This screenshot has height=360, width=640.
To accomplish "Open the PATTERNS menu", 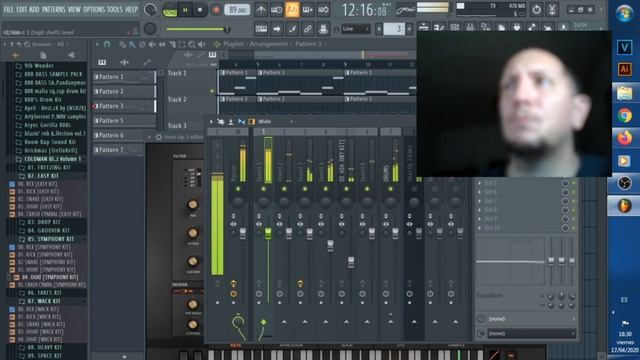I will [x=54, y=9].
